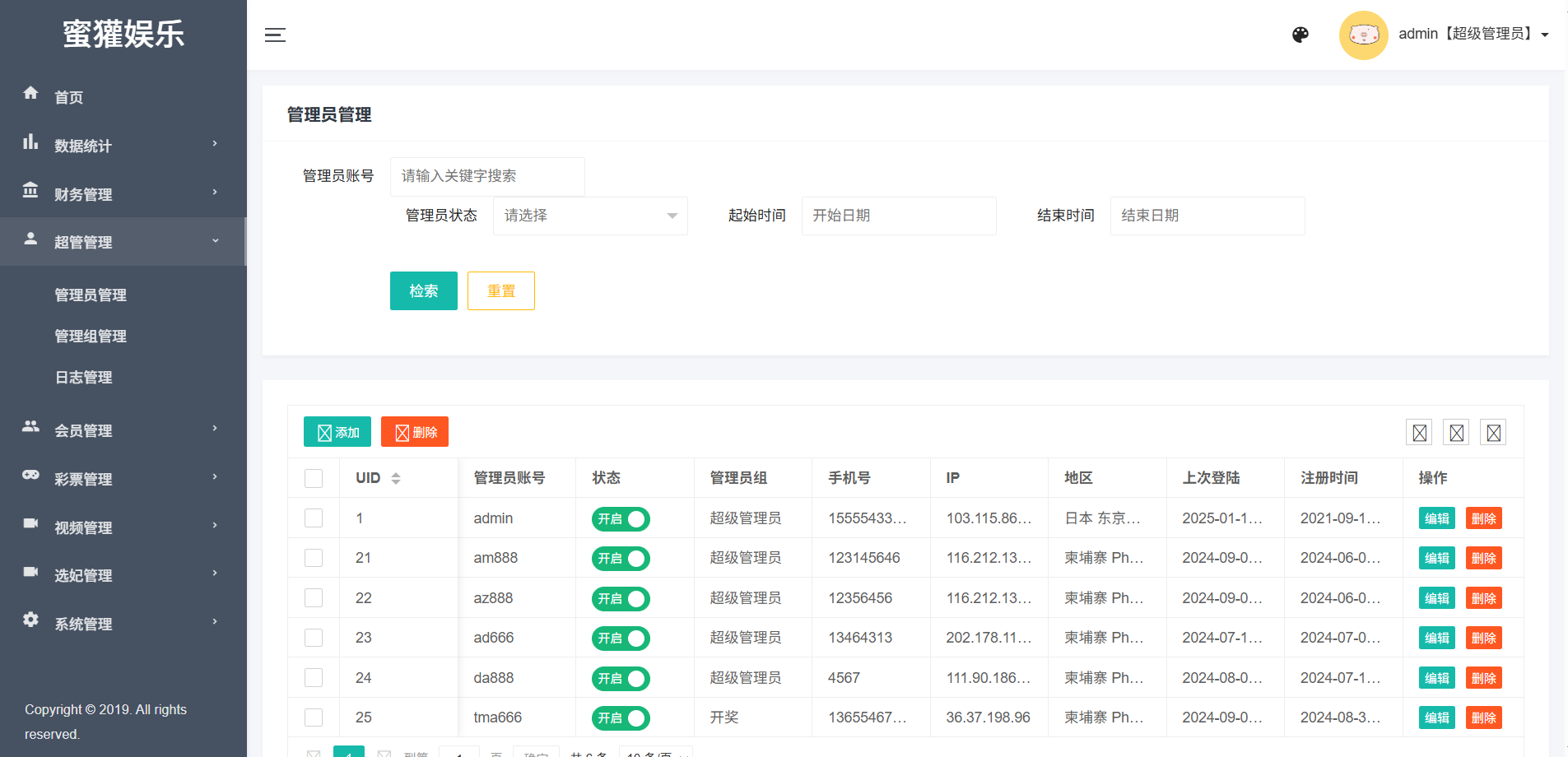This screenshot has width=1568, height=757.
Task: Click the 首页 home icon in sidebar
Action: [30, 93]
